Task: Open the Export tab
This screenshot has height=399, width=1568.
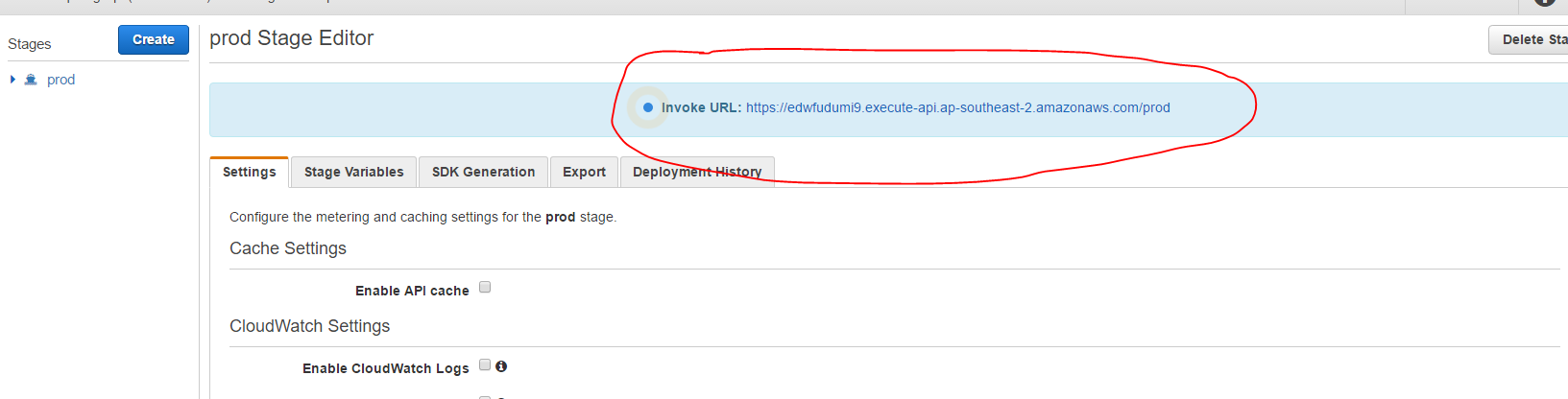Action: click(584, 172)
